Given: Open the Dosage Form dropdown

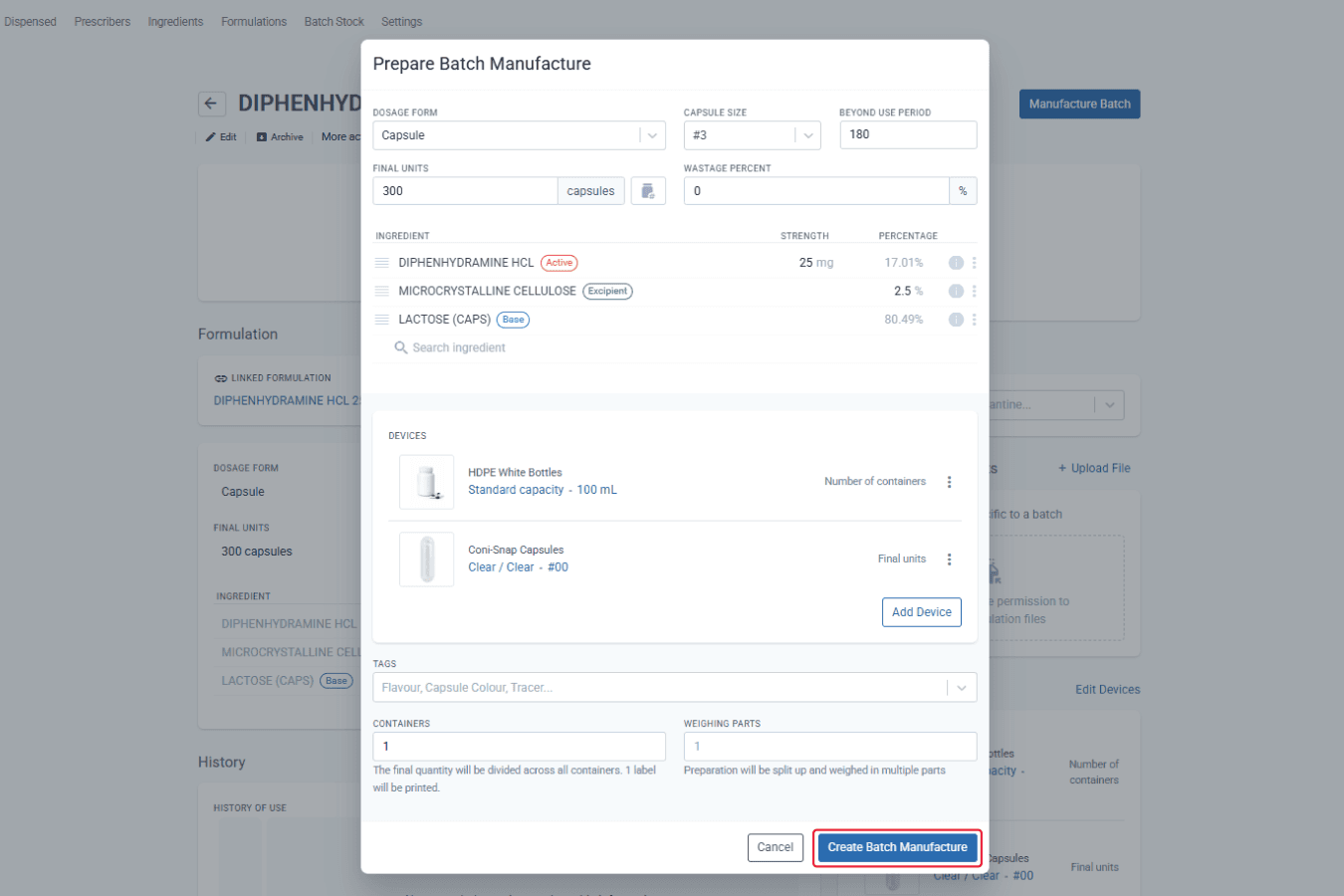Looking at the screenshot, I should click(x=519, y=135).
